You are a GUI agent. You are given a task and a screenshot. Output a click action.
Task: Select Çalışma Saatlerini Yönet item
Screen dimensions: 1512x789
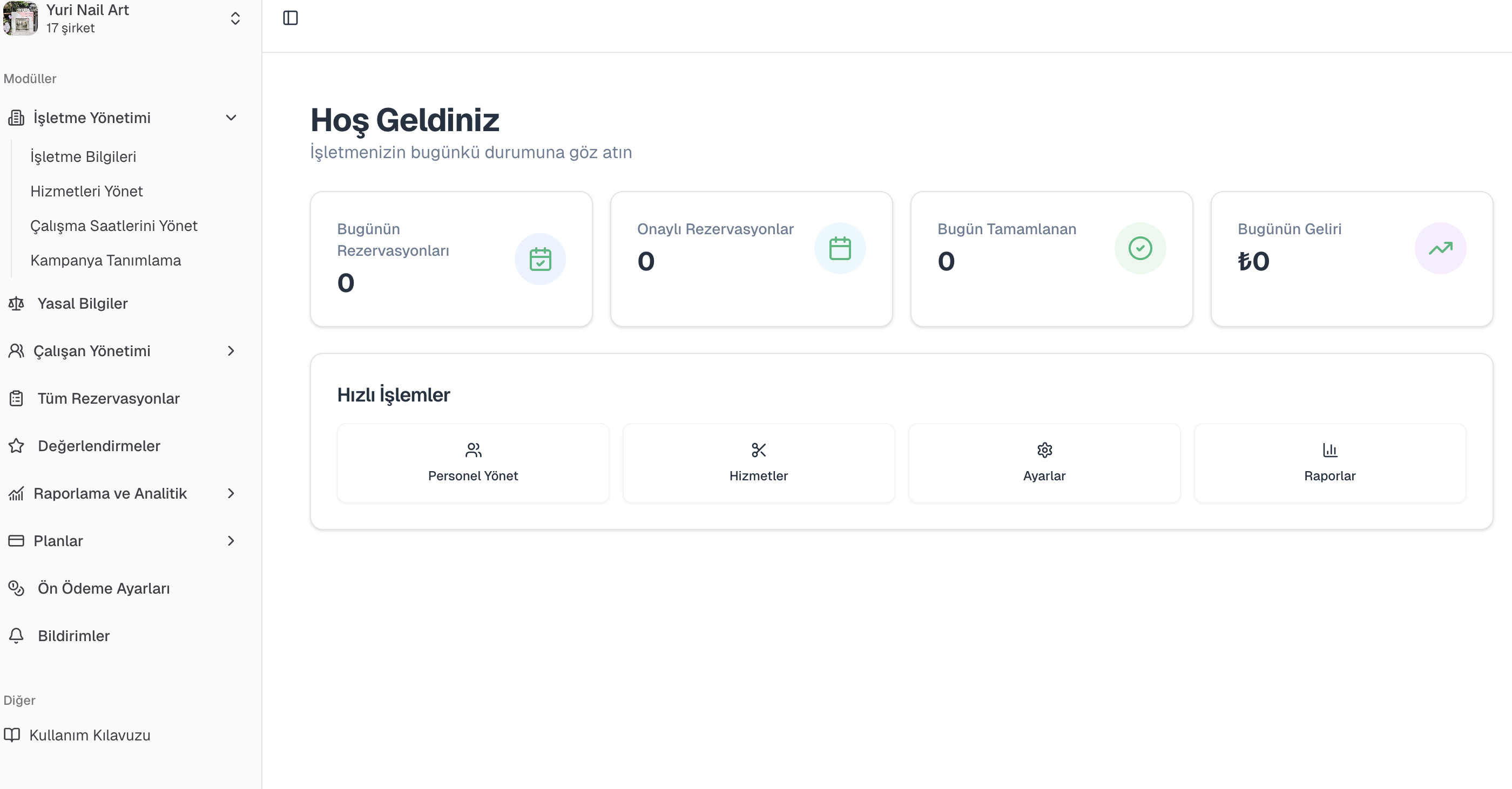tap(114, 226)
